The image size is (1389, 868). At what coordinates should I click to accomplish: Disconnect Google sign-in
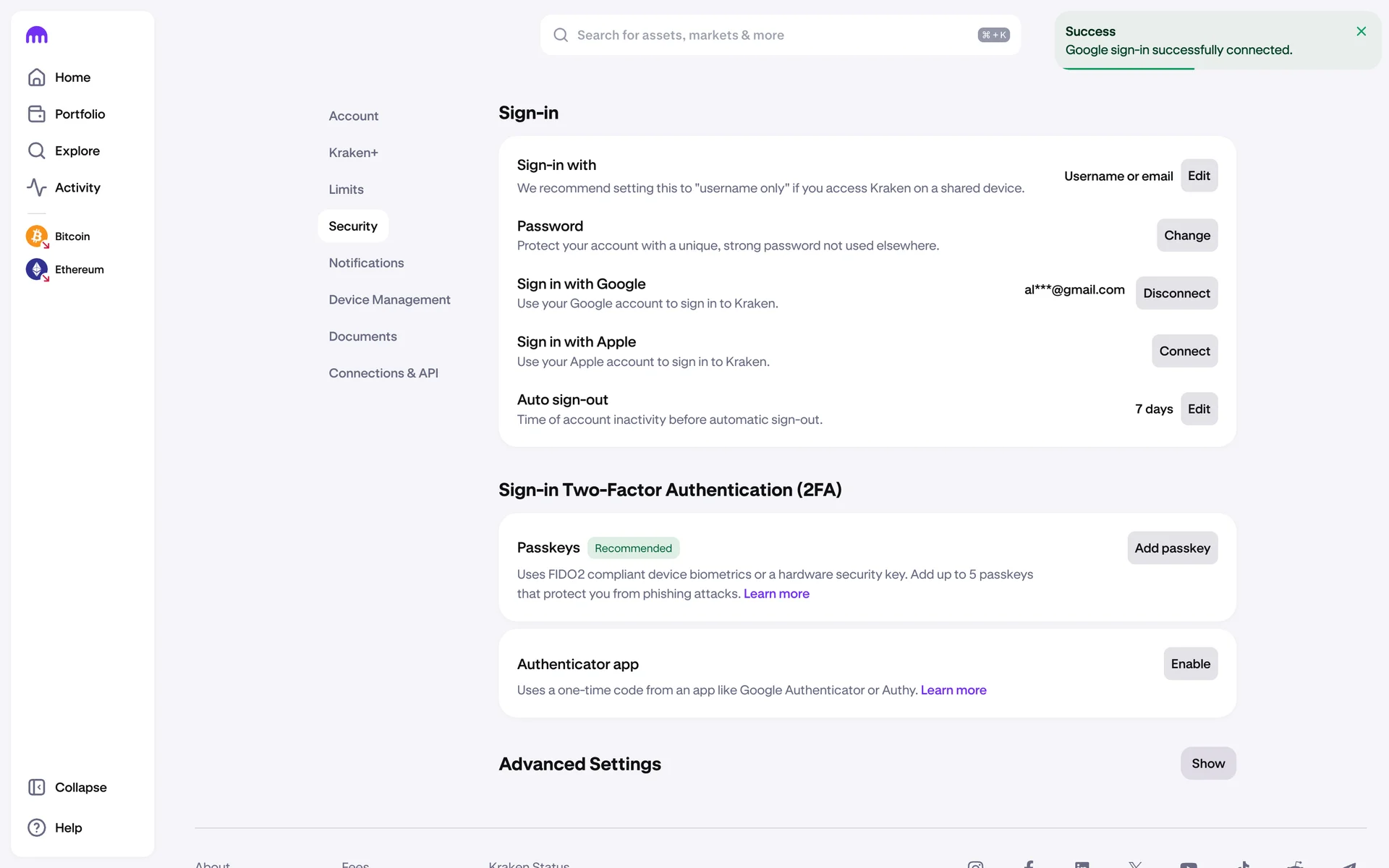pos(1176,293)
